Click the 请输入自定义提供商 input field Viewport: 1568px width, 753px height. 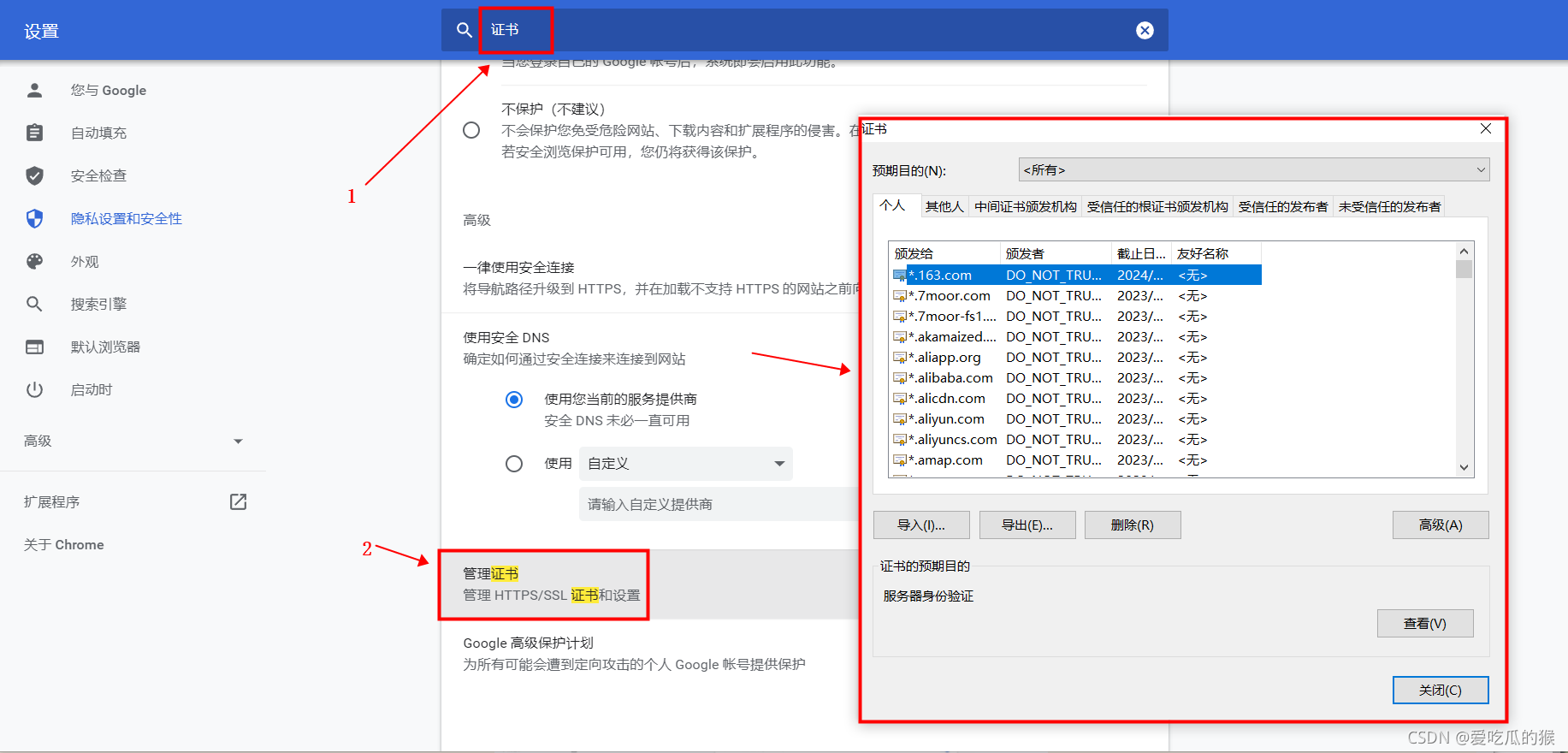pos(719,504)
